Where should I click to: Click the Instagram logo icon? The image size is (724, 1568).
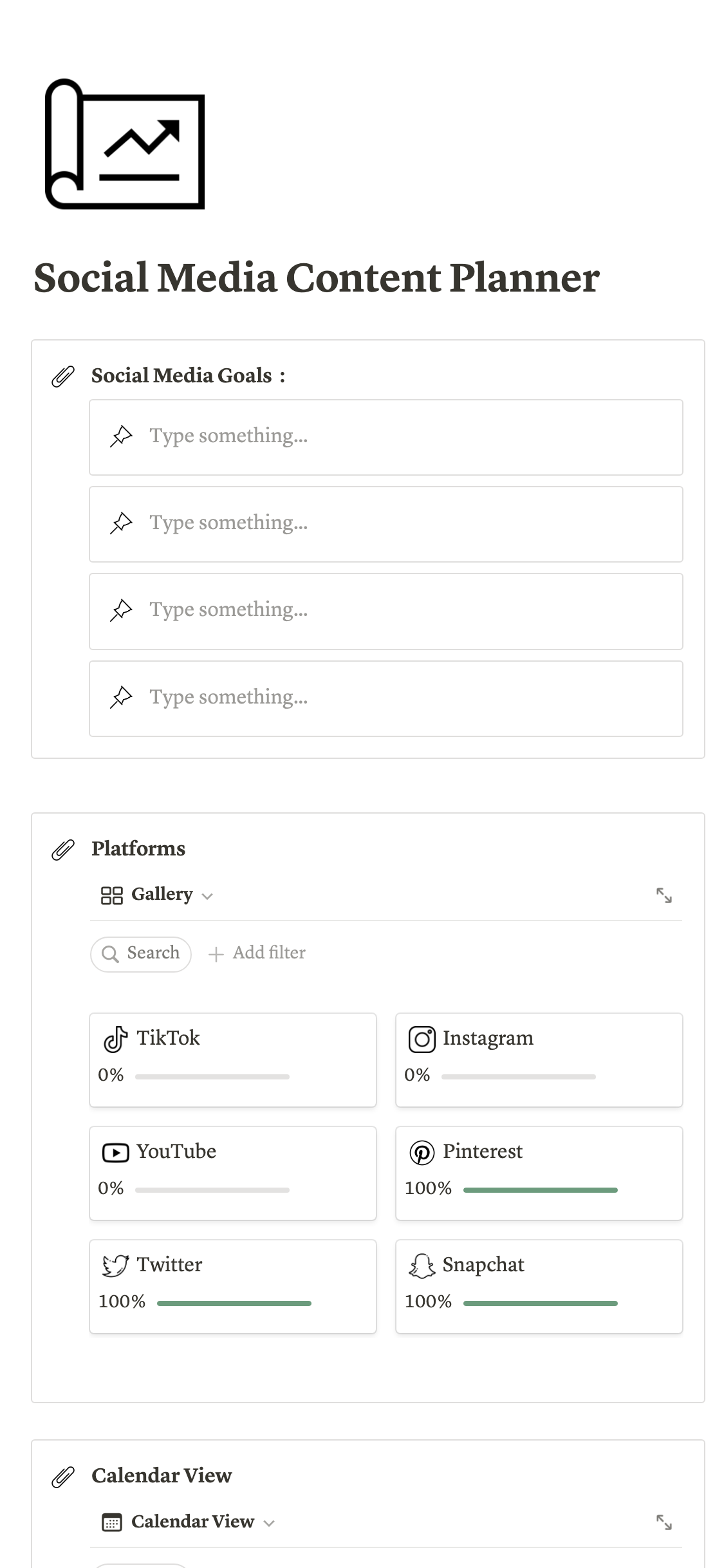422,1039
